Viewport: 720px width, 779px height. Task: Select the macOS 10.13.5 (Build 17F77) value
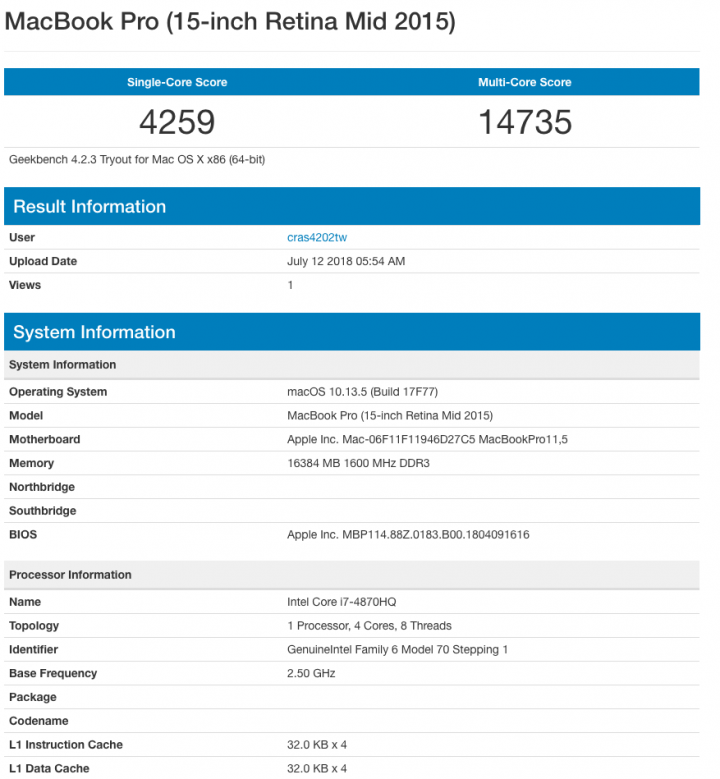(x=362, y=392)
